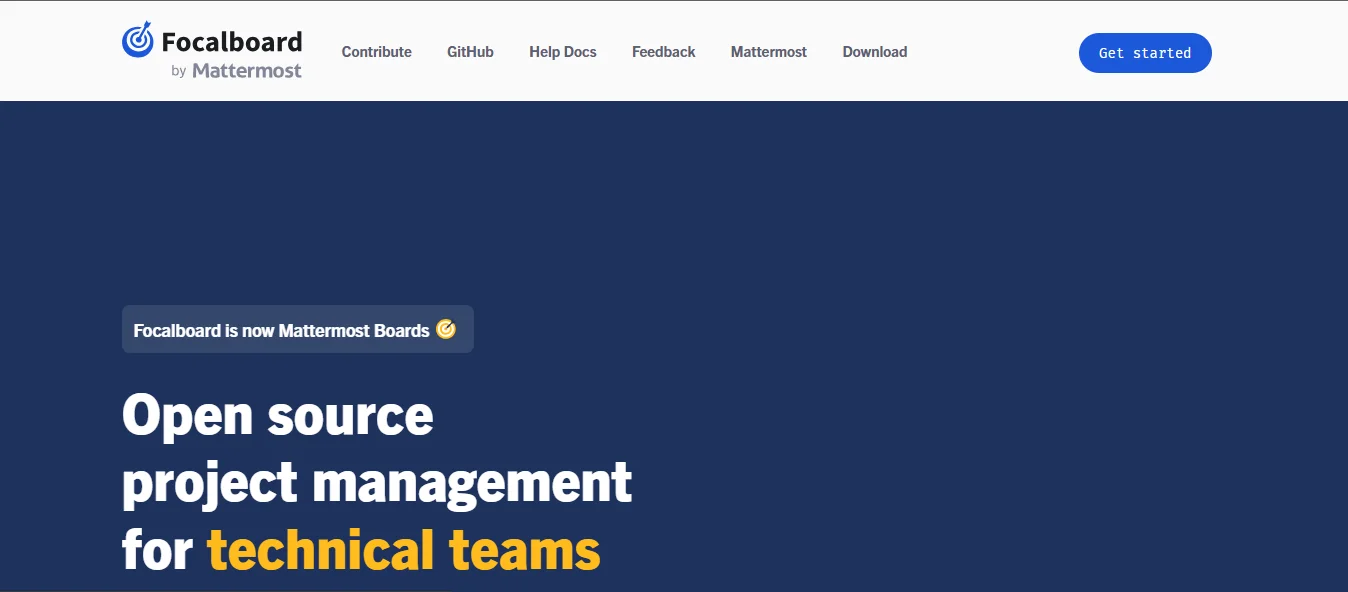Image resolution: width=1348 pixels, height=592 pixels.
Task: Go to the GitHub navigation link
Action: pyautogui.click(x=470, y=52)
